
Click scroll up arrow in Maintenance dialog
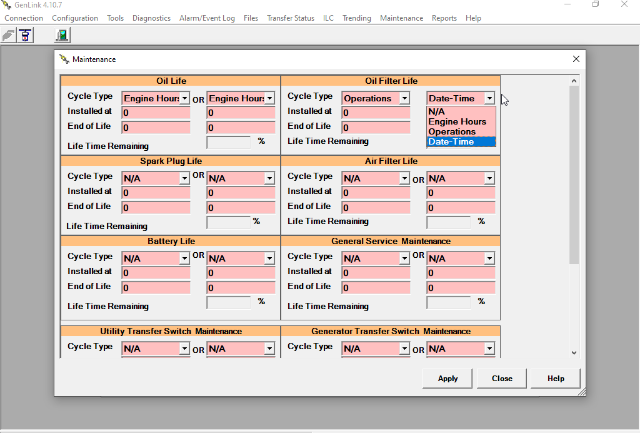574,81
